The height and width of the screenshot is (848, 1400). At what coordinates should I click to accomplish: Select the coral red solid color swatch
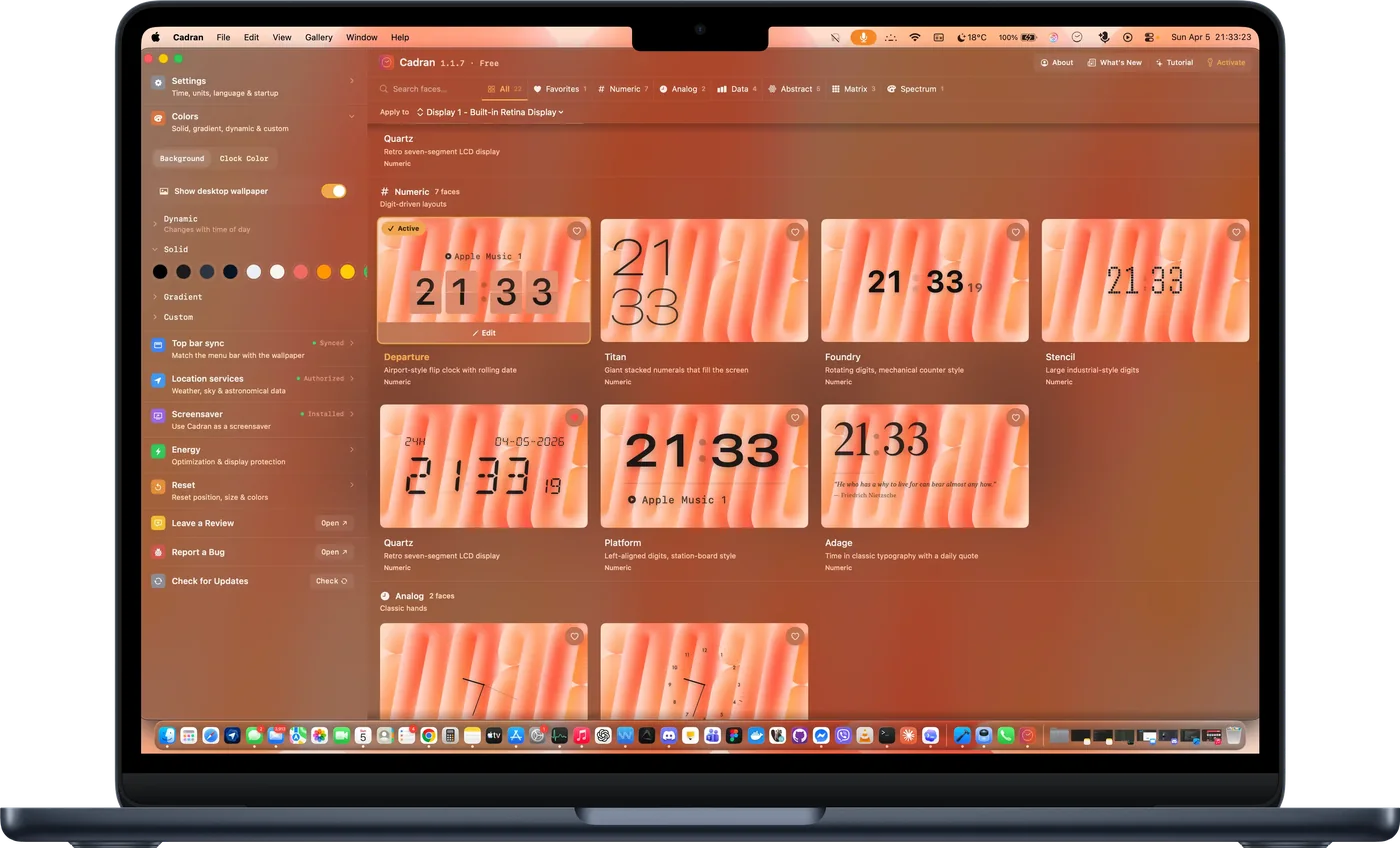coord(300,272)
